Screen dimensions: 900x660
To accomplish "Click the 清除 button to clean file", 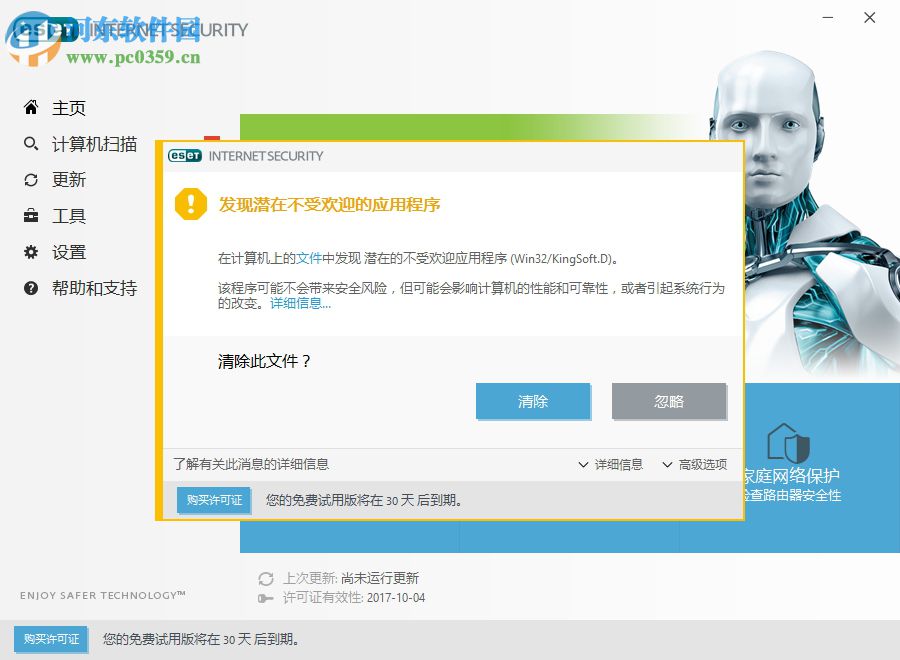I will coord(533,401).
